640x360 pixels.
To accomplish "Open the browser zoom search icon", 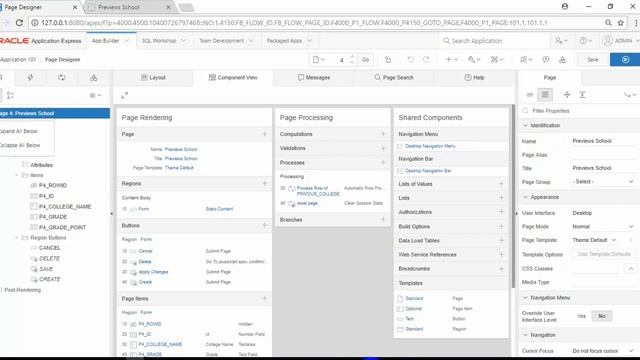I will tap(608, 23).
